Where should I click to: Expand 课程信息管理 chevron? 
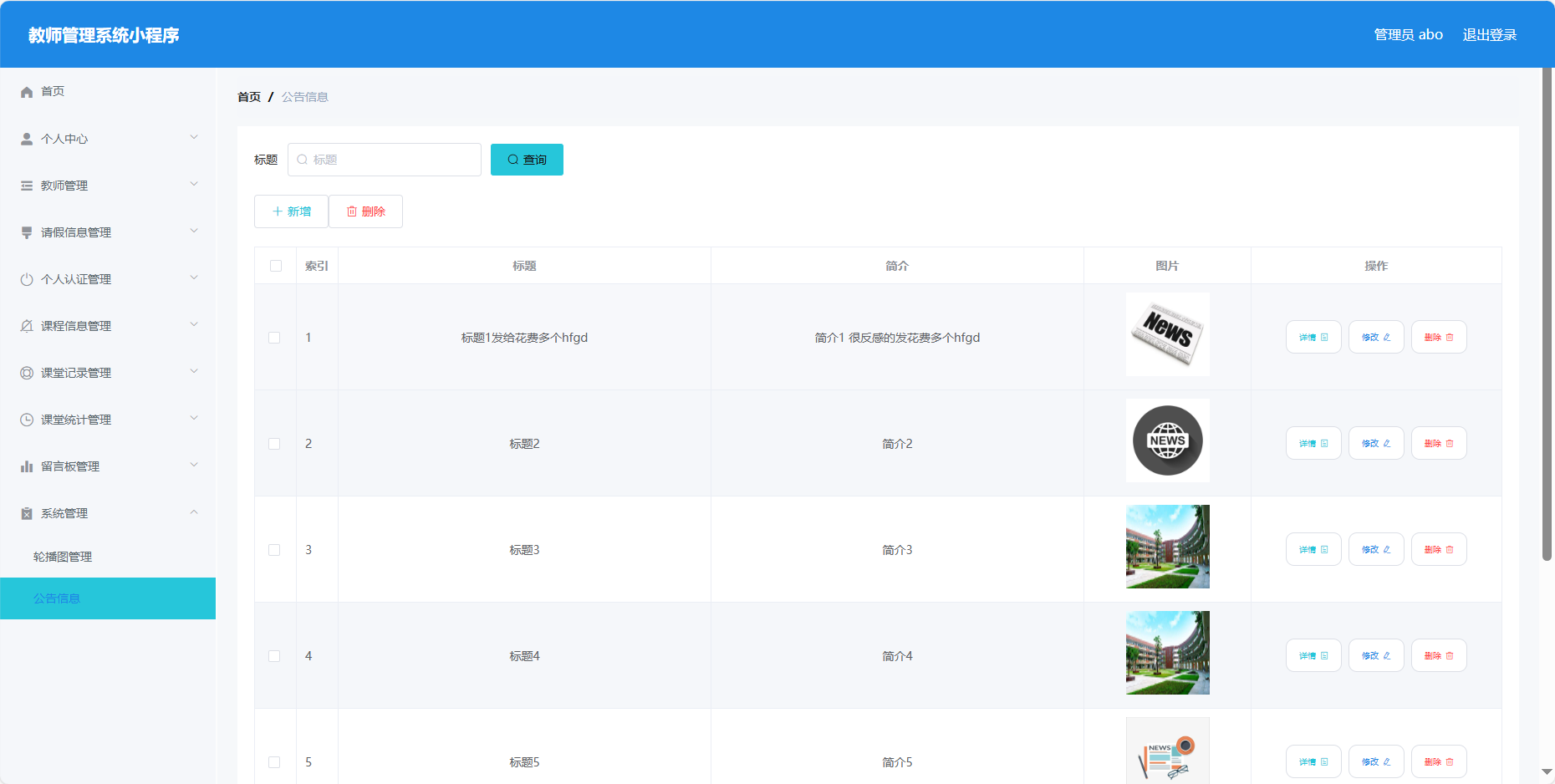point(194,324)
